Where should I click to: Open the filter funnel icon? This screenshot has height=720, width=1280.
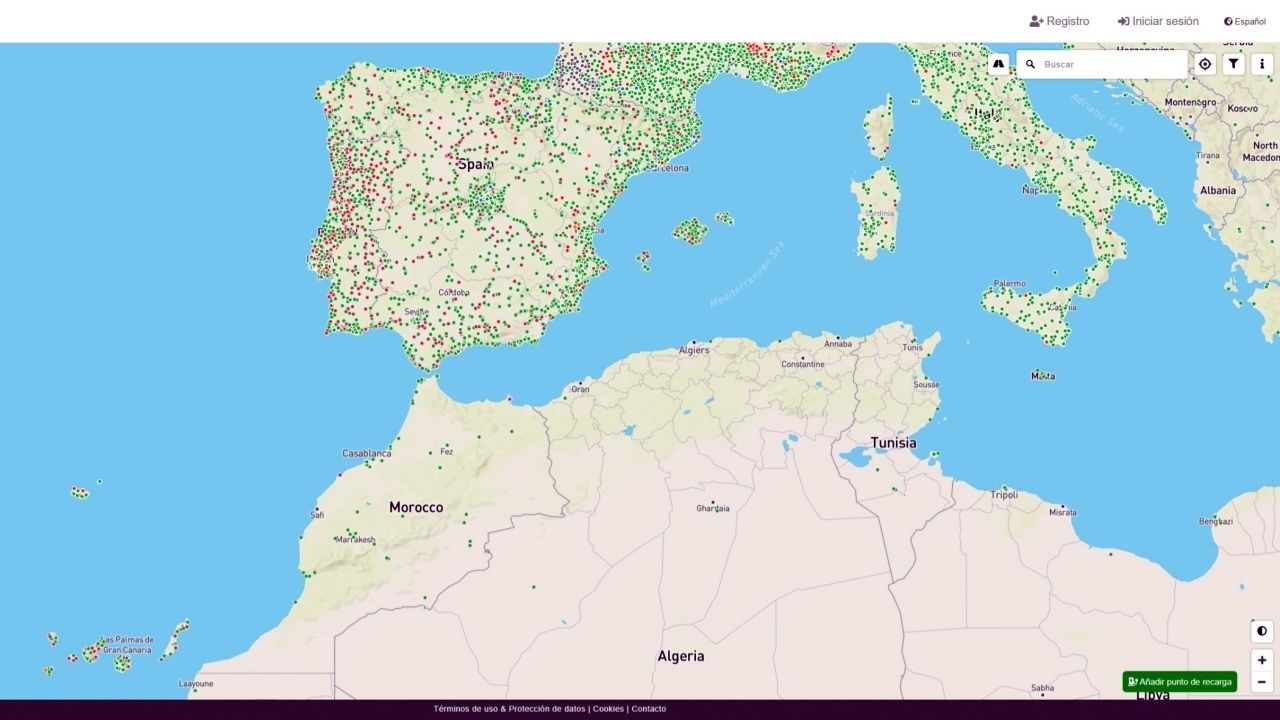click(1234, 64)
